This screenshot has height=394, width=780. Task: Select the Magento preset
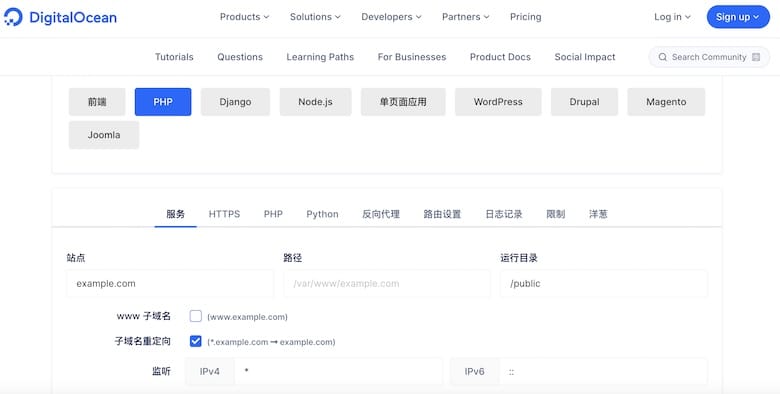(x=666, y=102)
